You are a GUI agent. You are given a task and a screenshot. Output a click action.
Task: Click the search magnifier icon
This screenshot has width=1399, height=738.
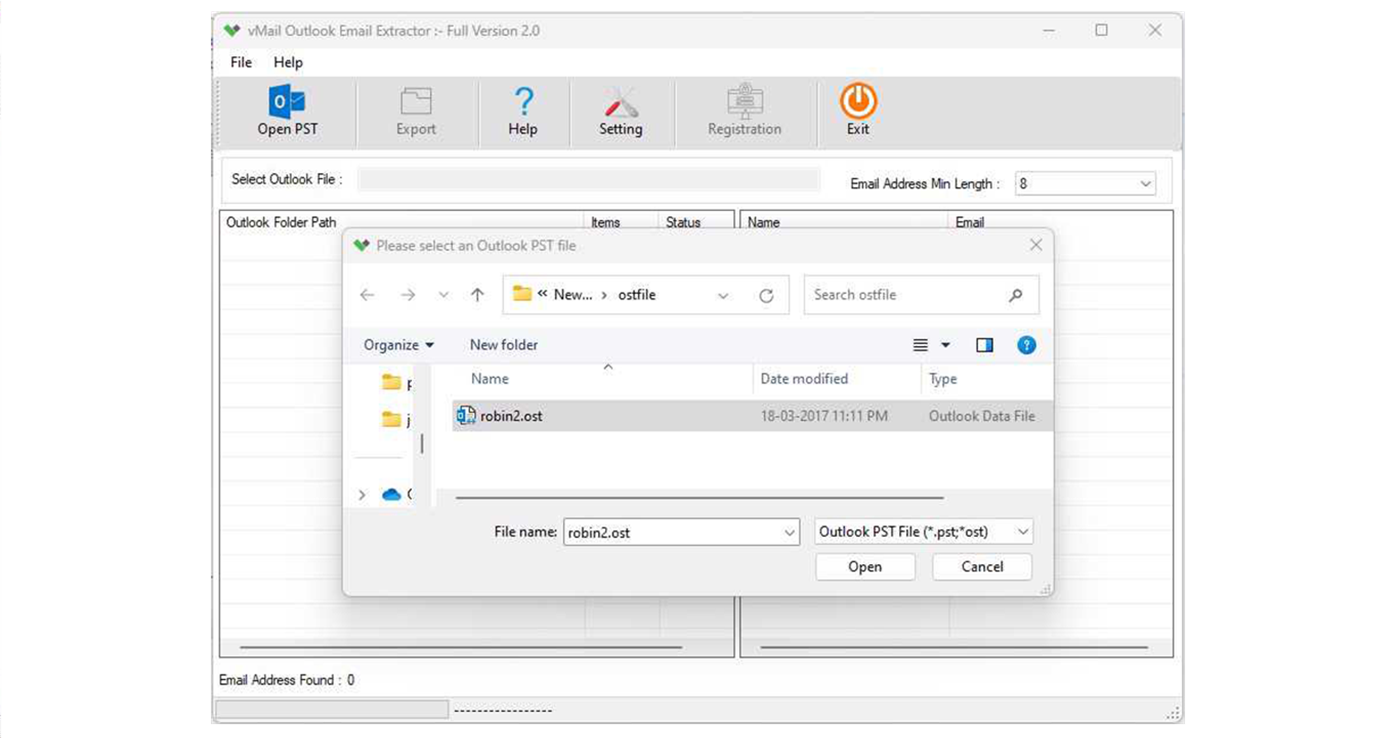tap(1016, 295)
